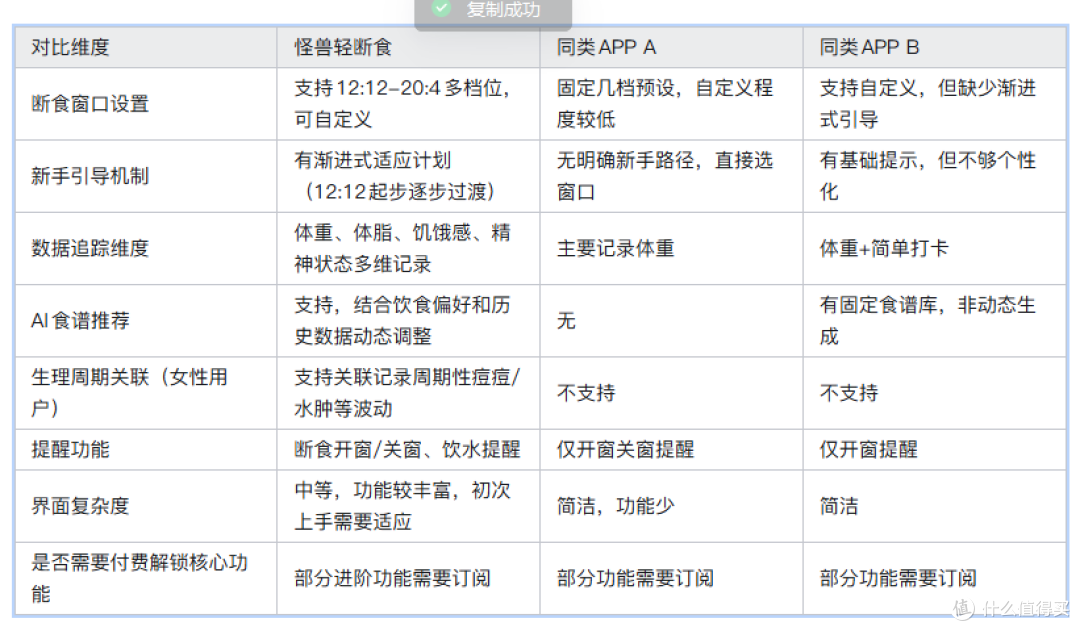Click the 无 cell in AI食谱推荐 row
This screenshot has width=1080, height=631.
(672, 321)
